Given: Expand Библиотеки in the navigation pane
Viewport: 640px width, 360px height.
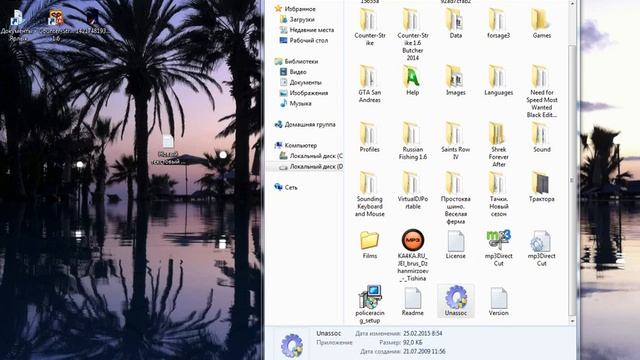Looking at the screenshot, I should (301, 61).
